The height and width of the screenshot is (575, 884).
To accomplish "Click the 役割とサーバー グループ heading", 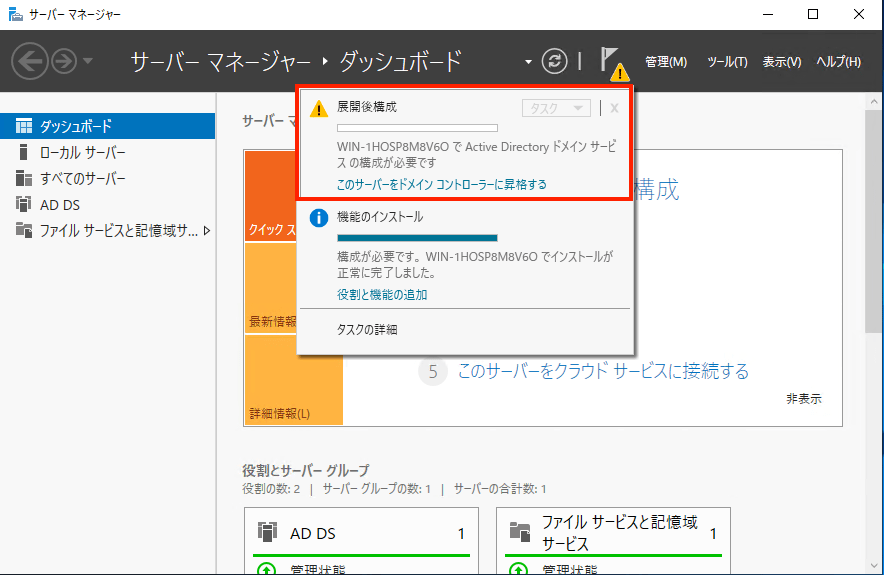I will pyautogui.click(x=306, y=470).
